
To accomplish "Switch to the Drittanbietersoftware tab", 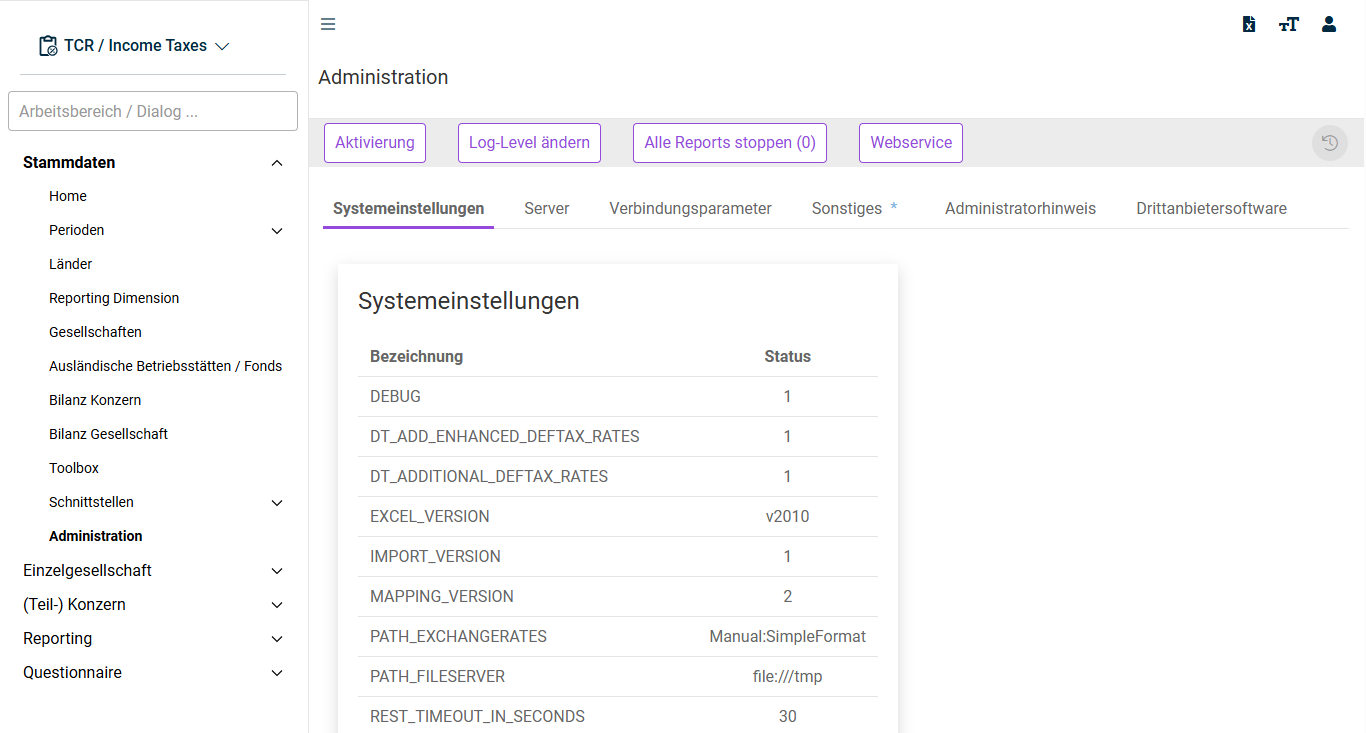I will [1211, 209].
